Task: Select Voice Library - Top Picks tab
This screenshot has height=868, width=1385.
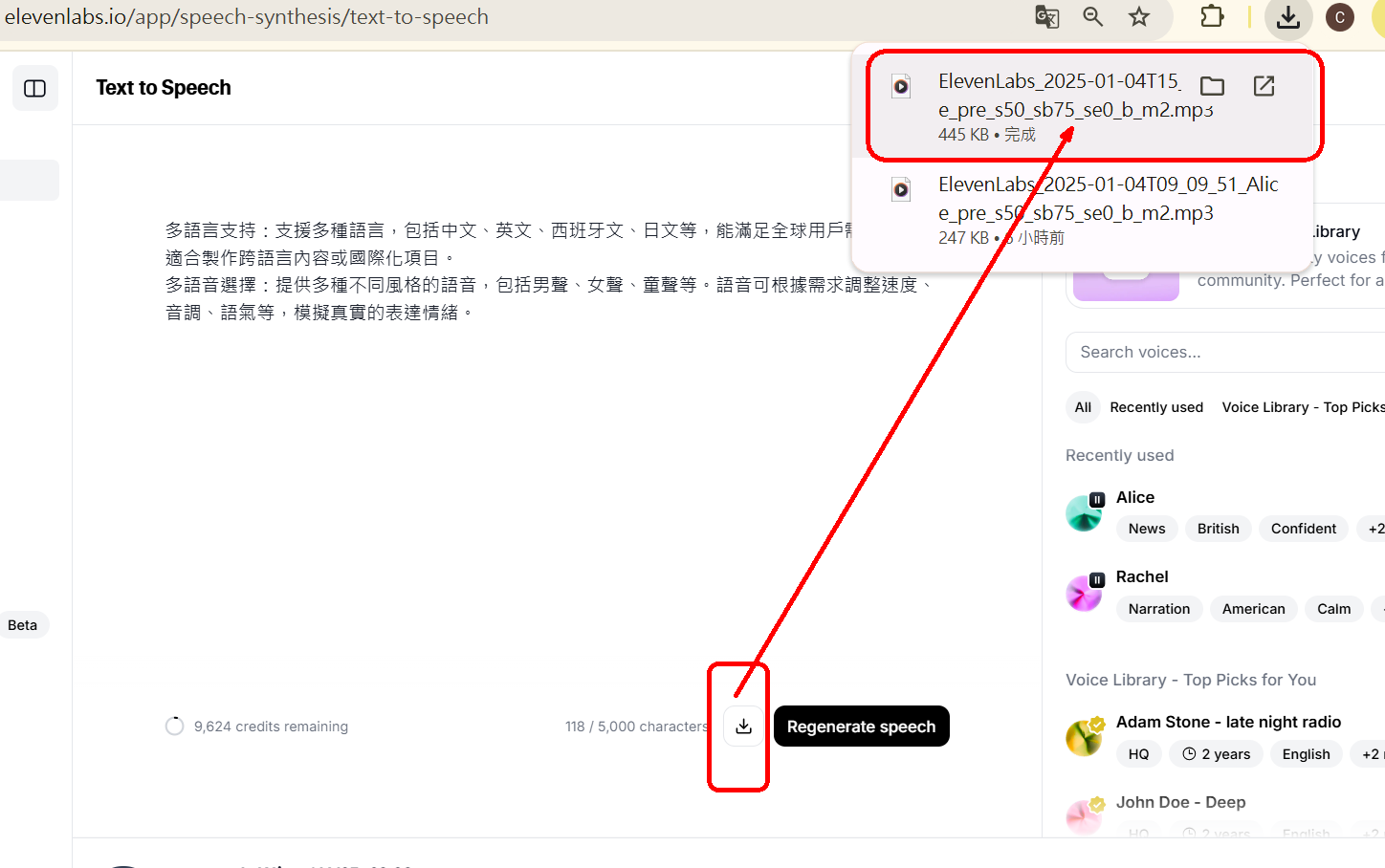Action: [1303, 407]
